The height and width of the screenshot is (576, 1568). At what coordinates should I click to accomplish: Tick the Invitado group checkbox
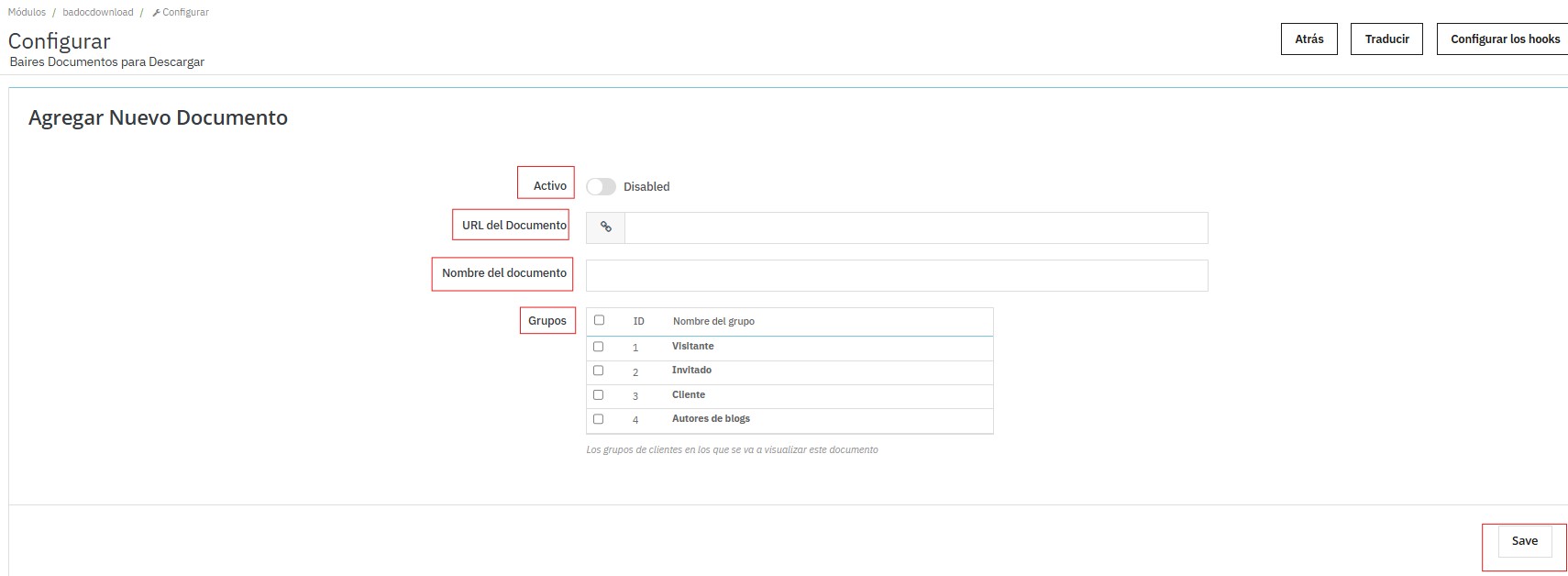click(598, 371)
